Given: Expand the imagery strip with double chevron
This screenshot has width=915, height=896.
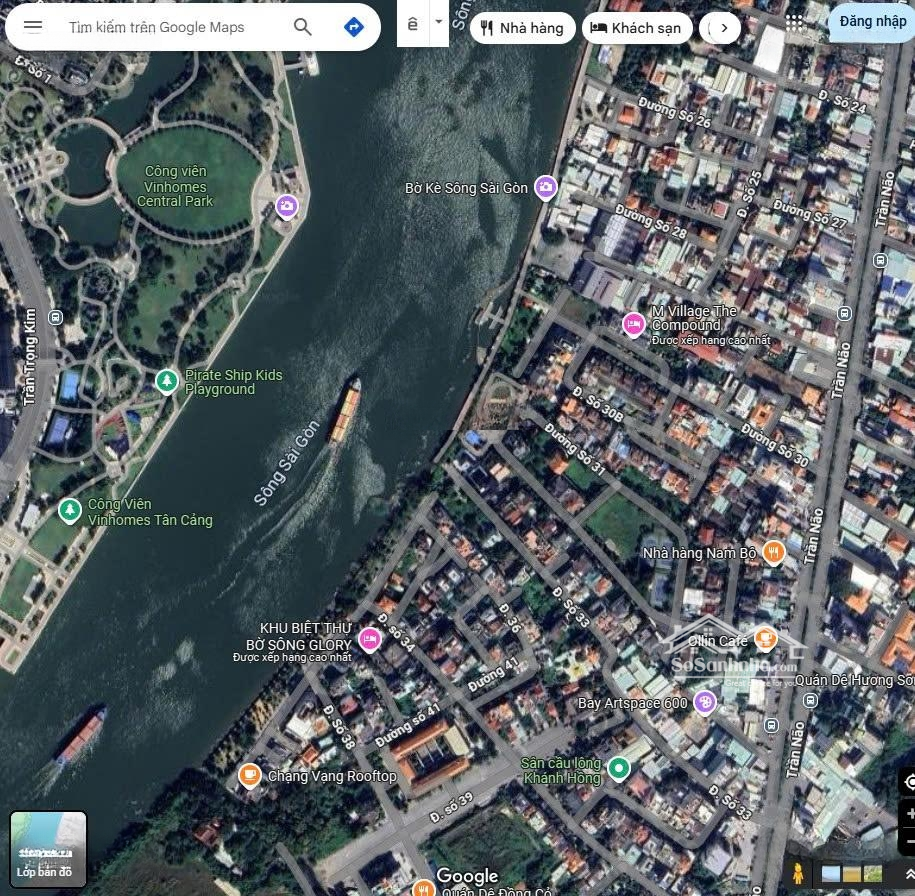Looking at the screenshot, I should click(x=908, y=873).
